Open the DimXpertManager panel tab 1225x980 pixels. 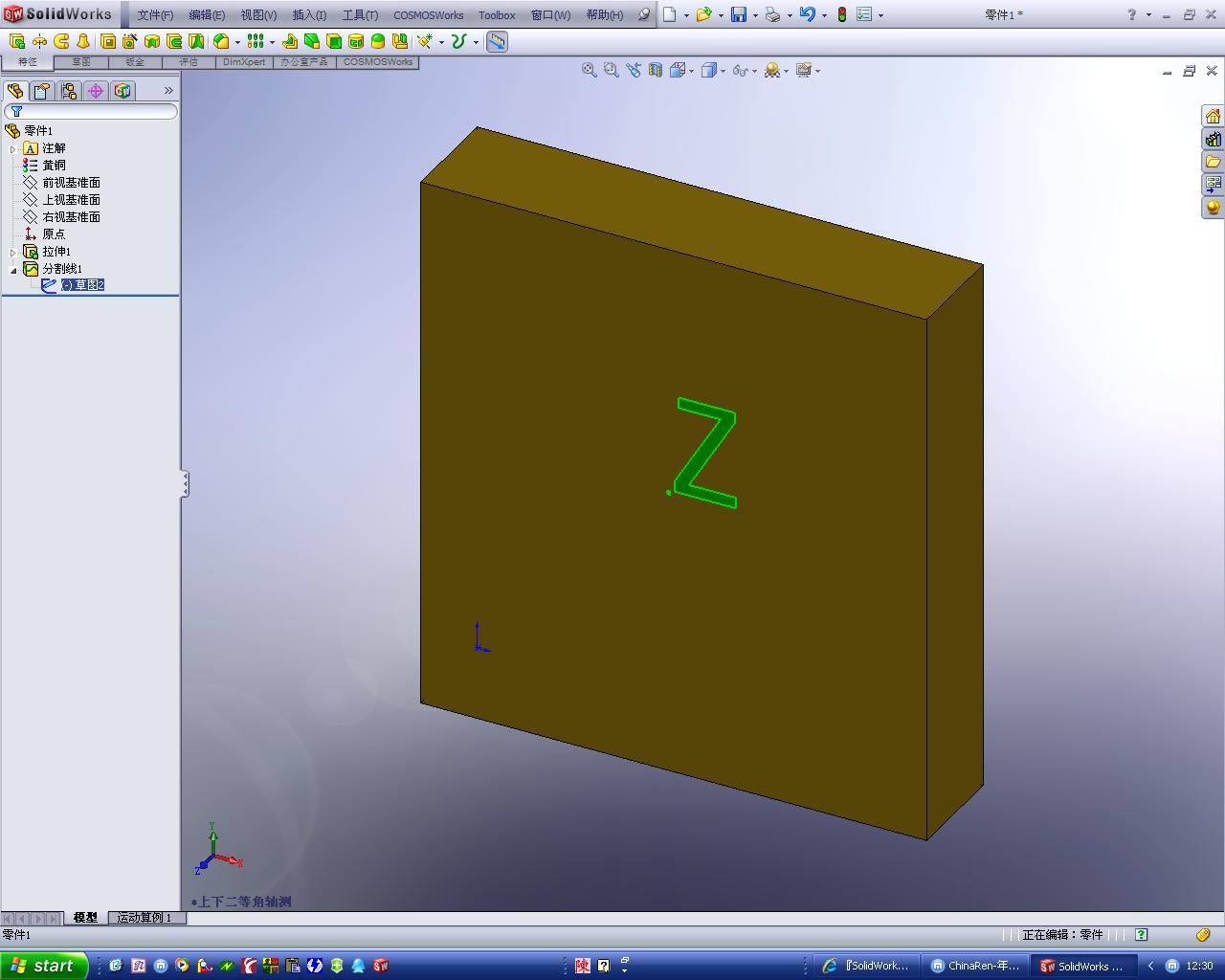[x=95, y=91]
